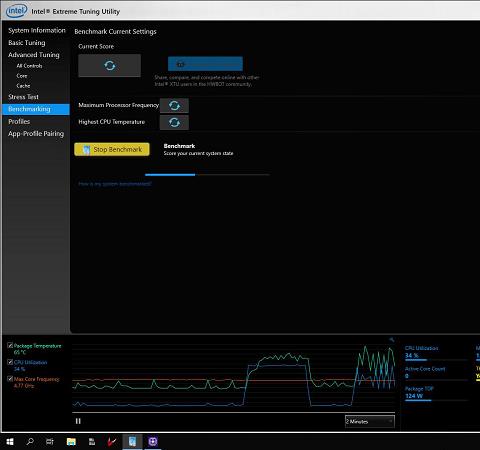Click the monitoring graph area

[233, 377]
